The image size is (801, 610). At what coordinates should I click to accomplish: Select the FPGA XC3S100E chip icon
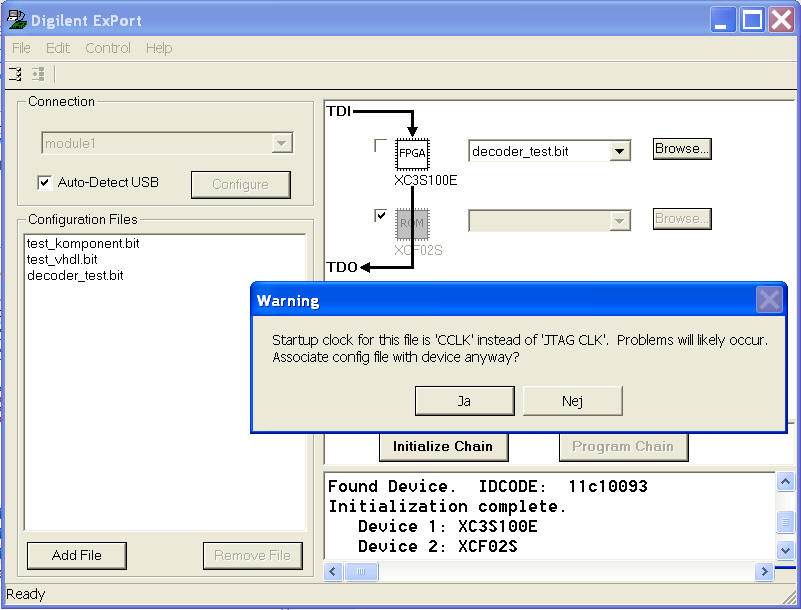tap(412, 153)
